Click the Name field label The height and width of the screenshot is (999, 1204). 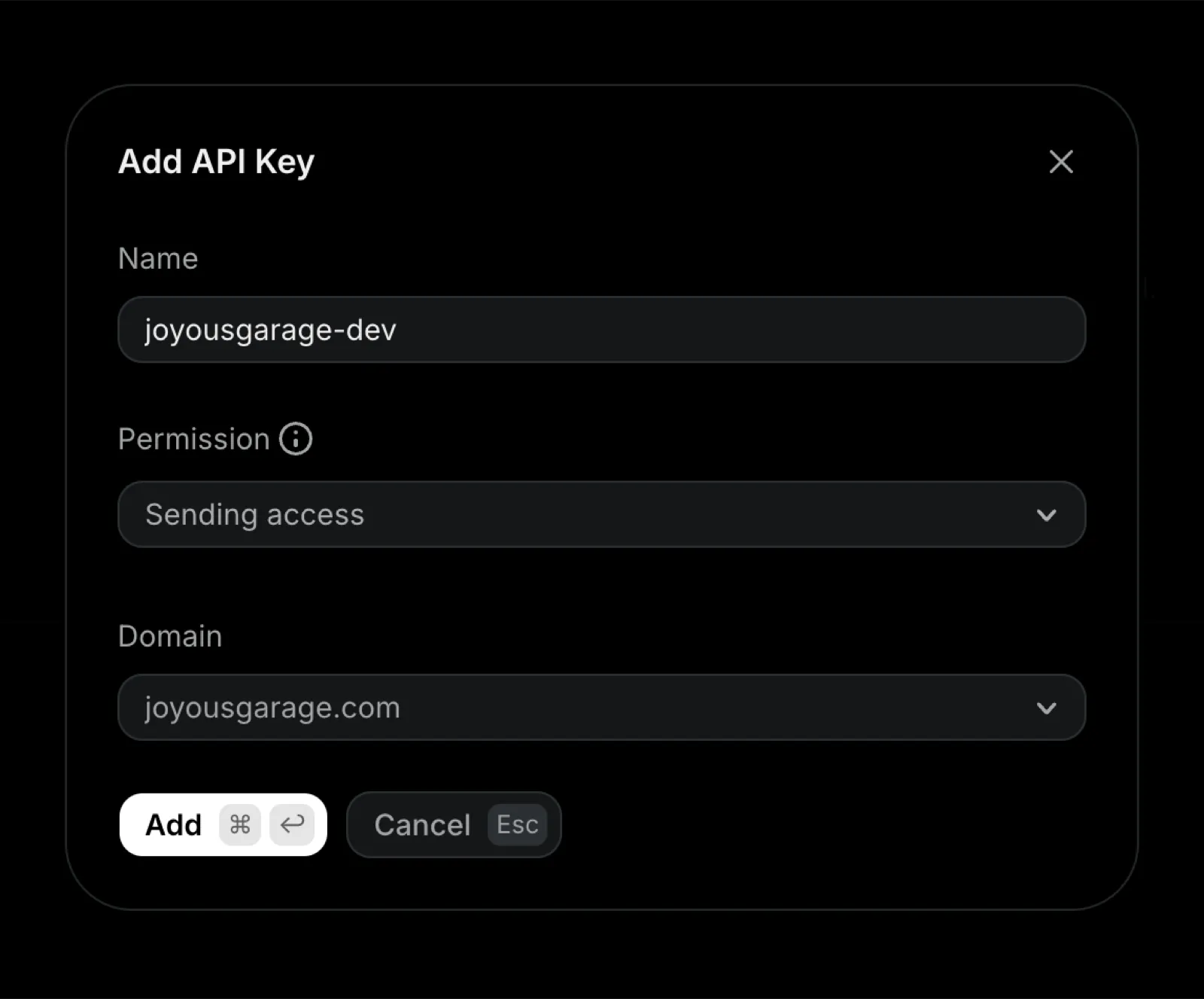[158, 258]
